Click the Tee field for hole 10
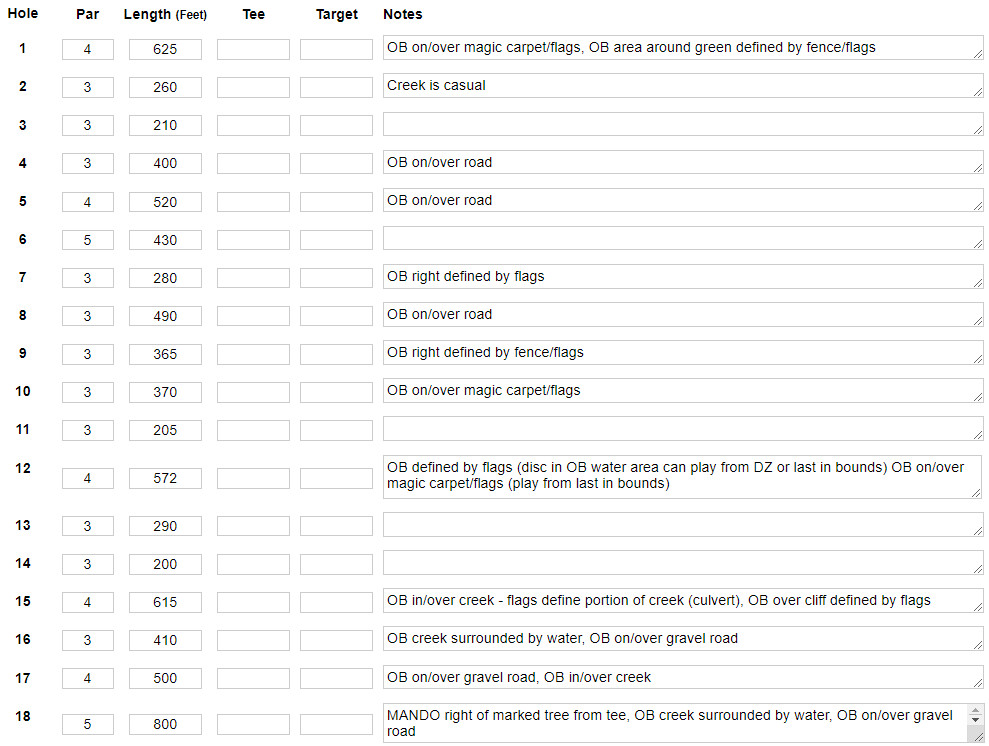 tap(254, 392)
